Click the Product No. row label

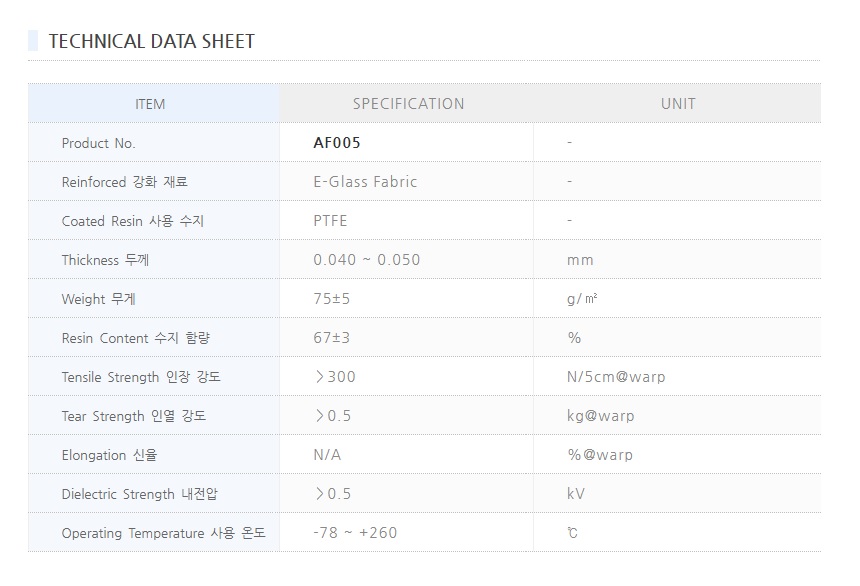click(98, 143)
